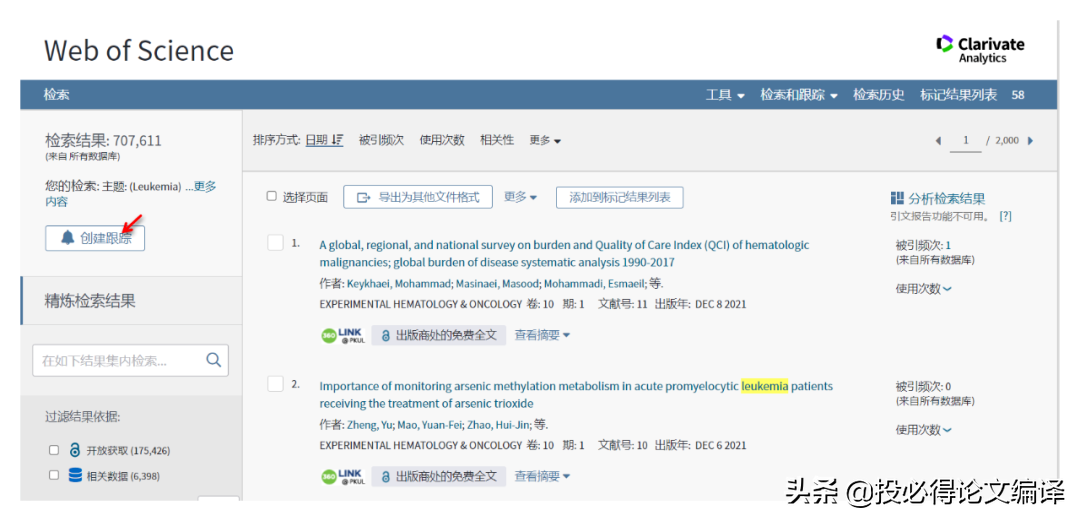Viewport: 1080px width, 521px height.
Task: Click the database icon beside 相关数据
Action: pyautogui.click(x=75, y=476)
